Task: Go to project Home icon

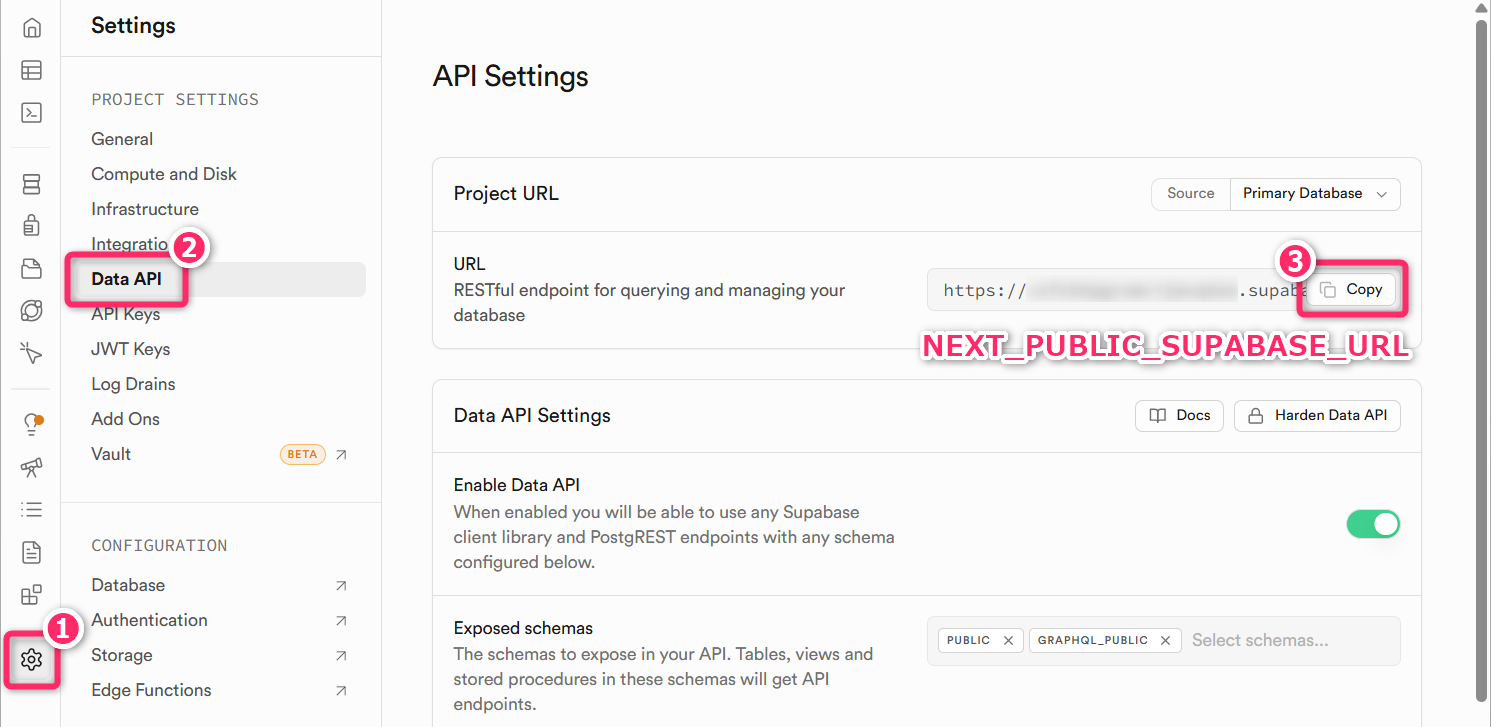Action: click(31, 28)
